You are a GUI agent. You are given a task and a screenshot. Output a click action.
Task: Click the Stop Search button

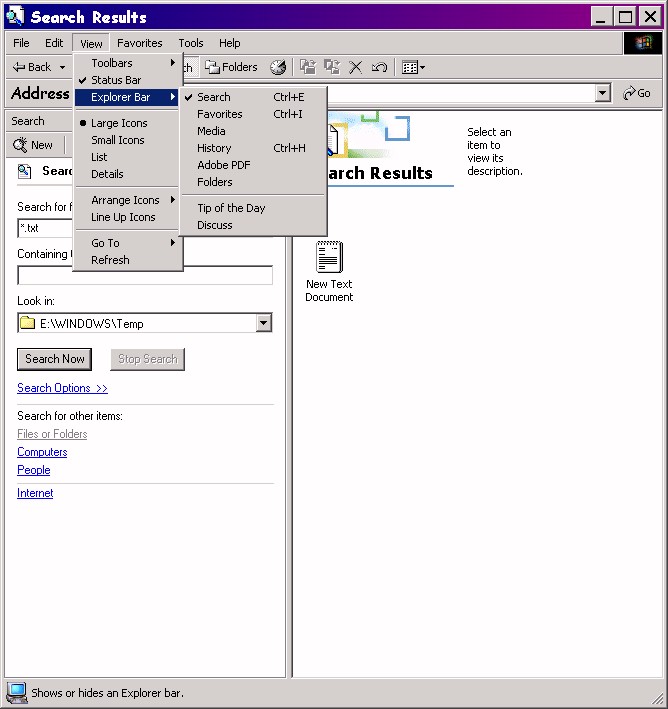point(147,359)
